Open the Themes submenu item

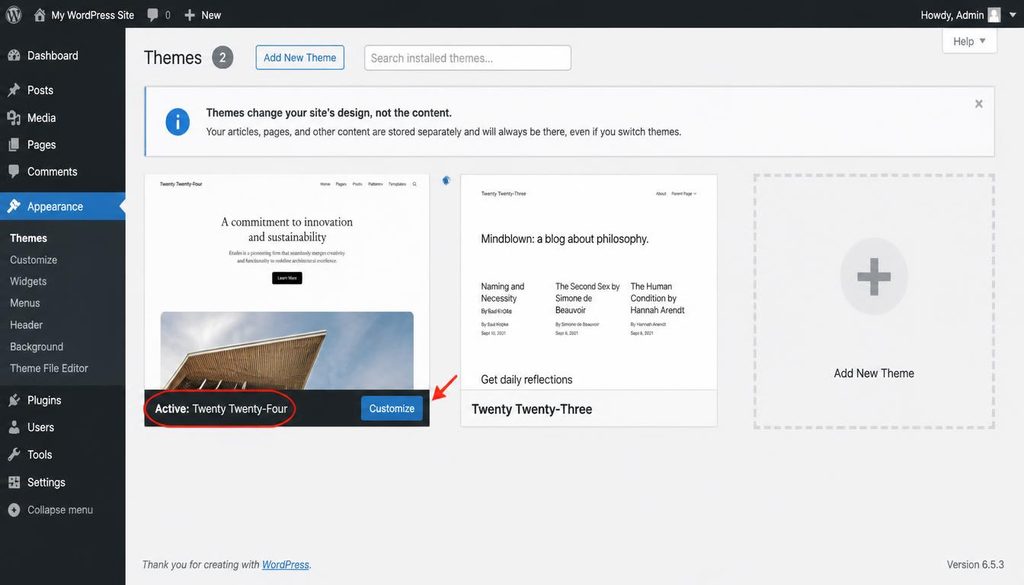(x=29, y=238)
